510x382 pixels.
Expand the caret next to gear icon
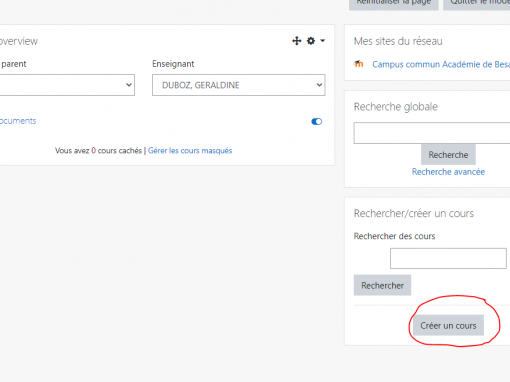click(322, 41)
